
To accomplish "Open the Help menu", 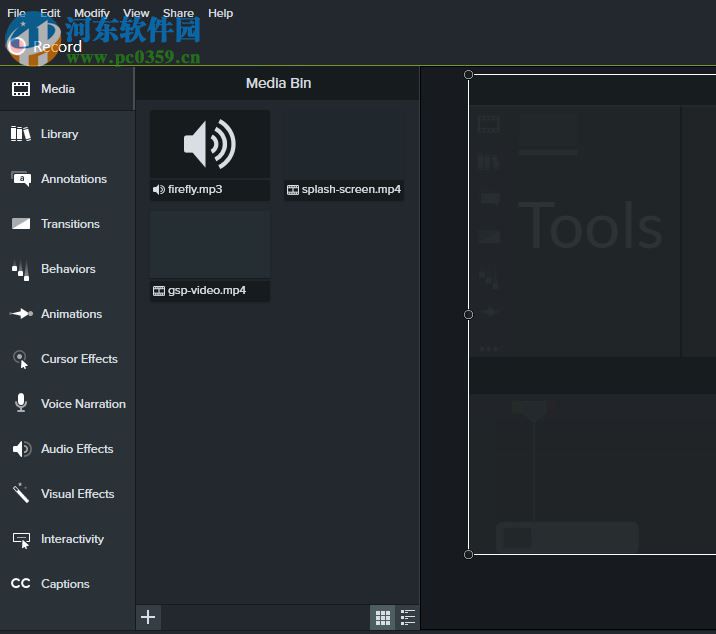I will coord(221,13).
